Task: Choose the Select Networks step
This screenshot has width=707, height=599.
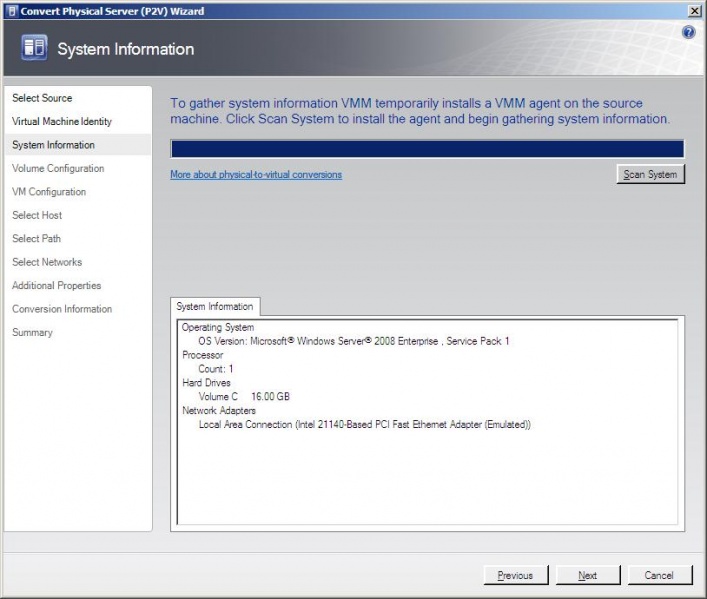Action: (47, 262)
